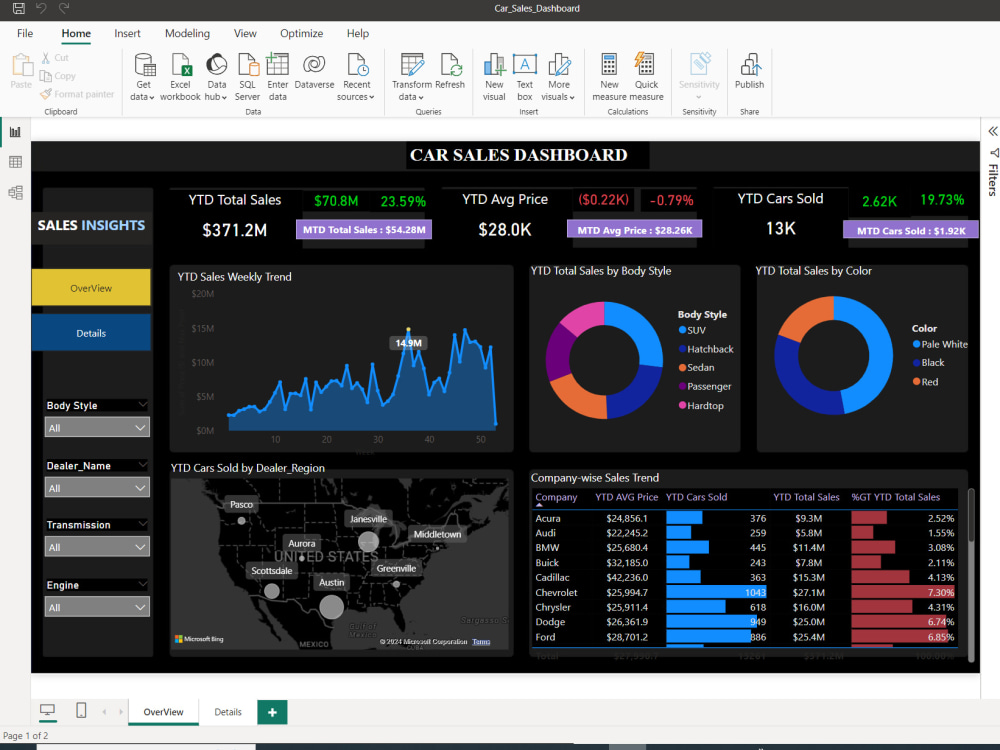Switch to mobile layout preview
The image size is (1000, 750).
81,710
